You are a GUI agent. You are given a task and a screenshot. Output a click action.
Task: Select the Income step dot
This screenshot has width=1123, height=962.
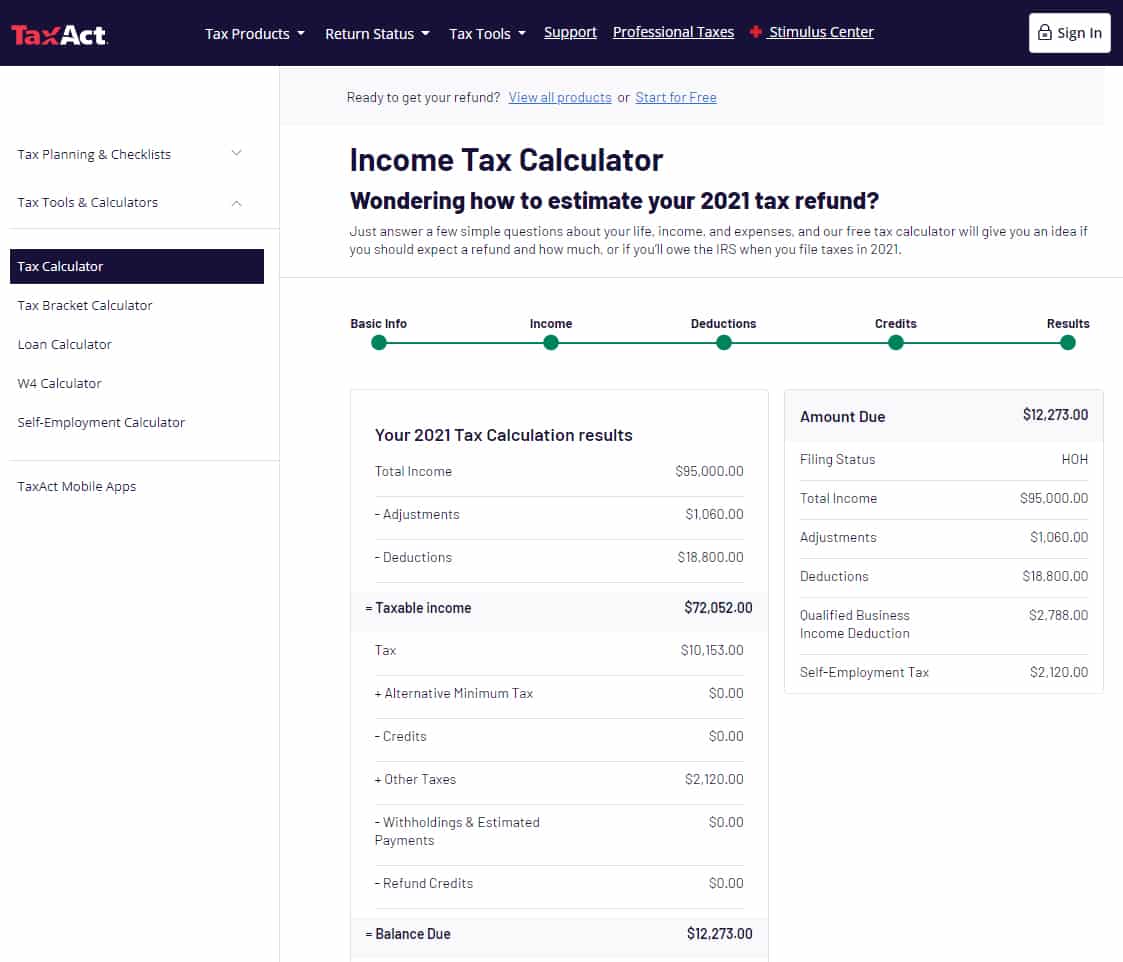tap(551, 342)
